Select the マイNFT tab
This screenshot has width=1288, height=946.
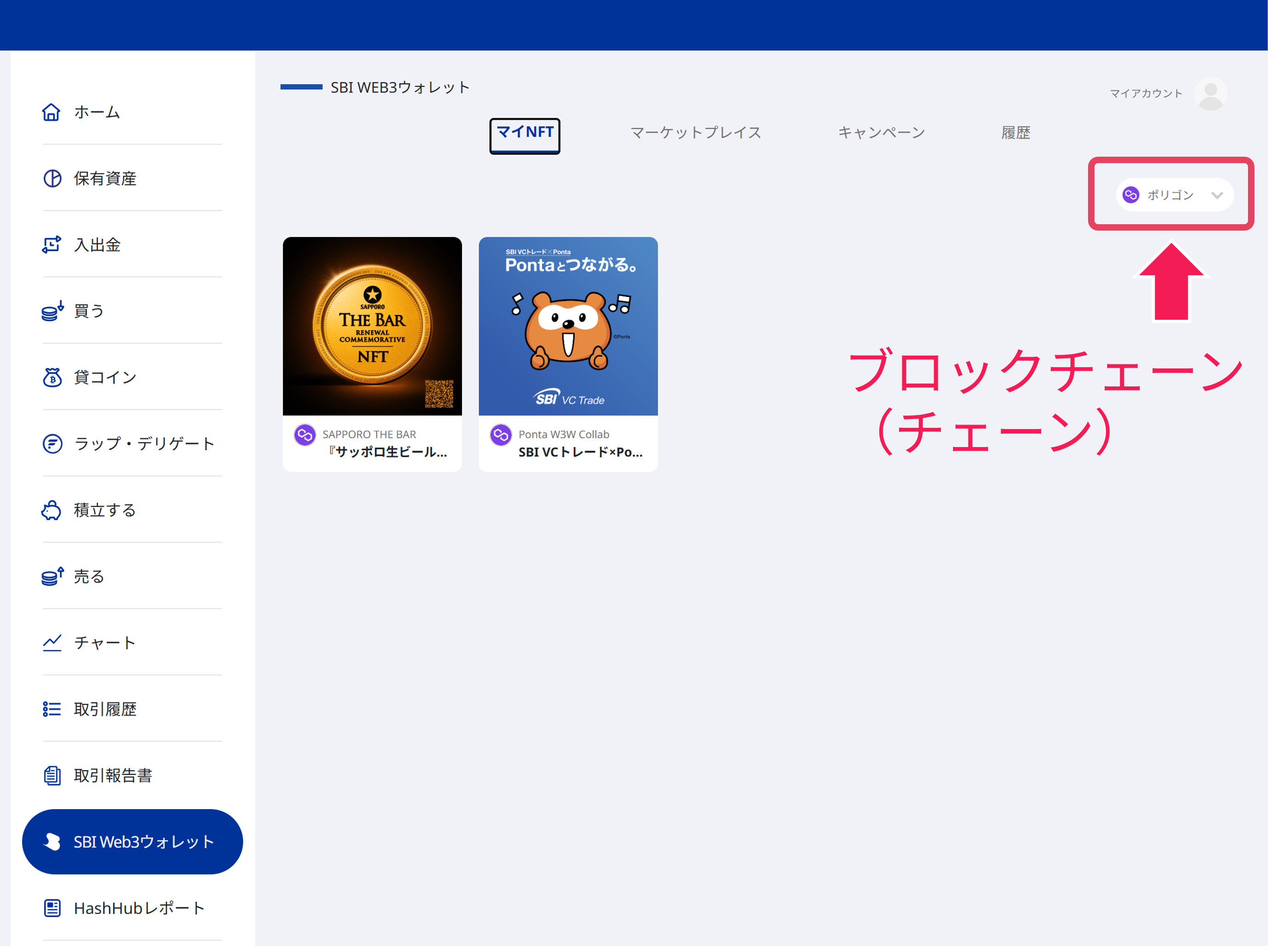(525, 136)
